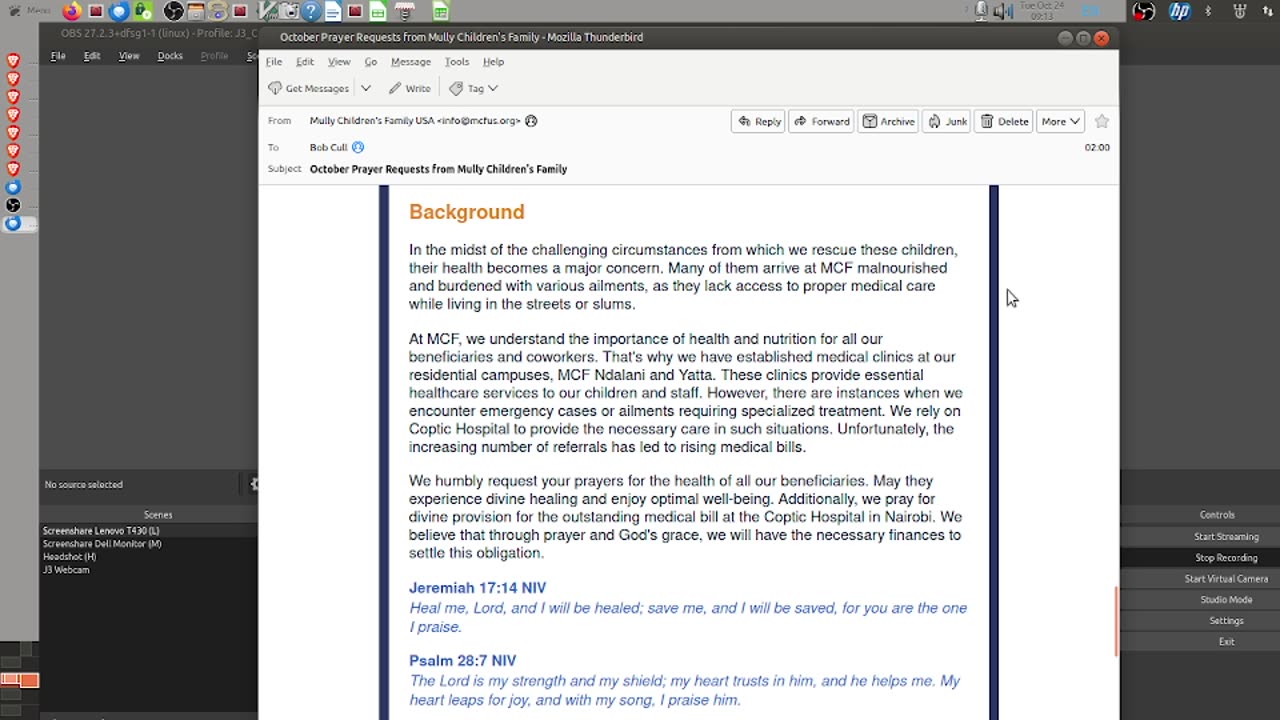Click the message scrollbar thumb
This screenshot has width=1280, height=720.
point(1116,621)
